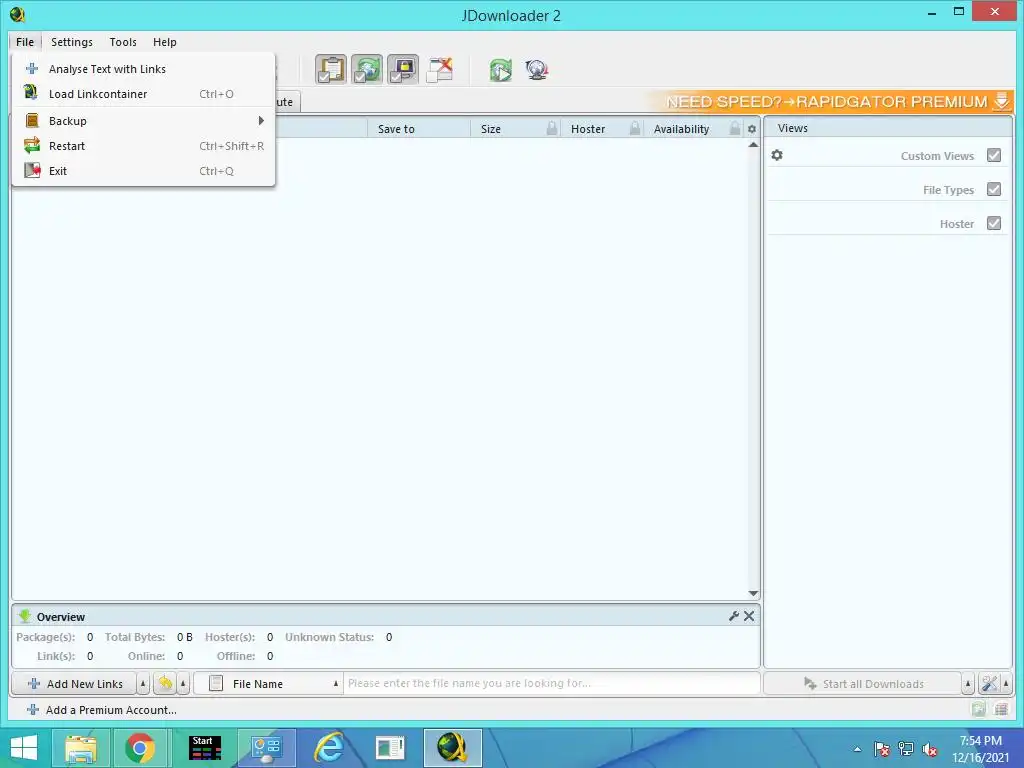
Task: Click the Start all Downloads button
Action: click(x=863, y=684)
